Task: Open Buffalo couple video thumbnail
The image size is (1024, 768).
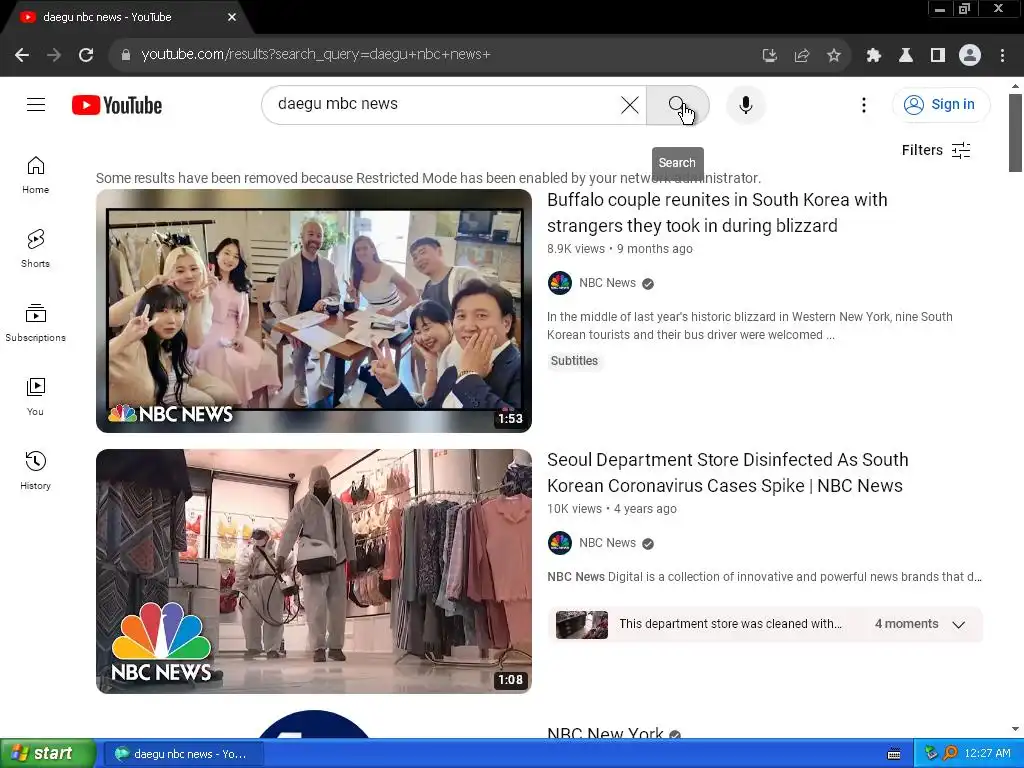Action: pyautogui.click(x=313, y=311)
